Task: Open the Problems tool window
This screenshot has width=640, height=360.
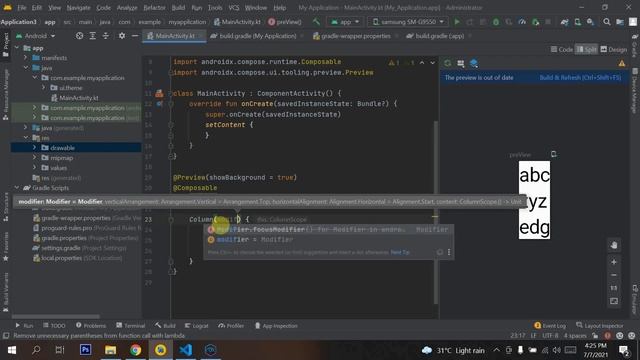Action: 91,325
